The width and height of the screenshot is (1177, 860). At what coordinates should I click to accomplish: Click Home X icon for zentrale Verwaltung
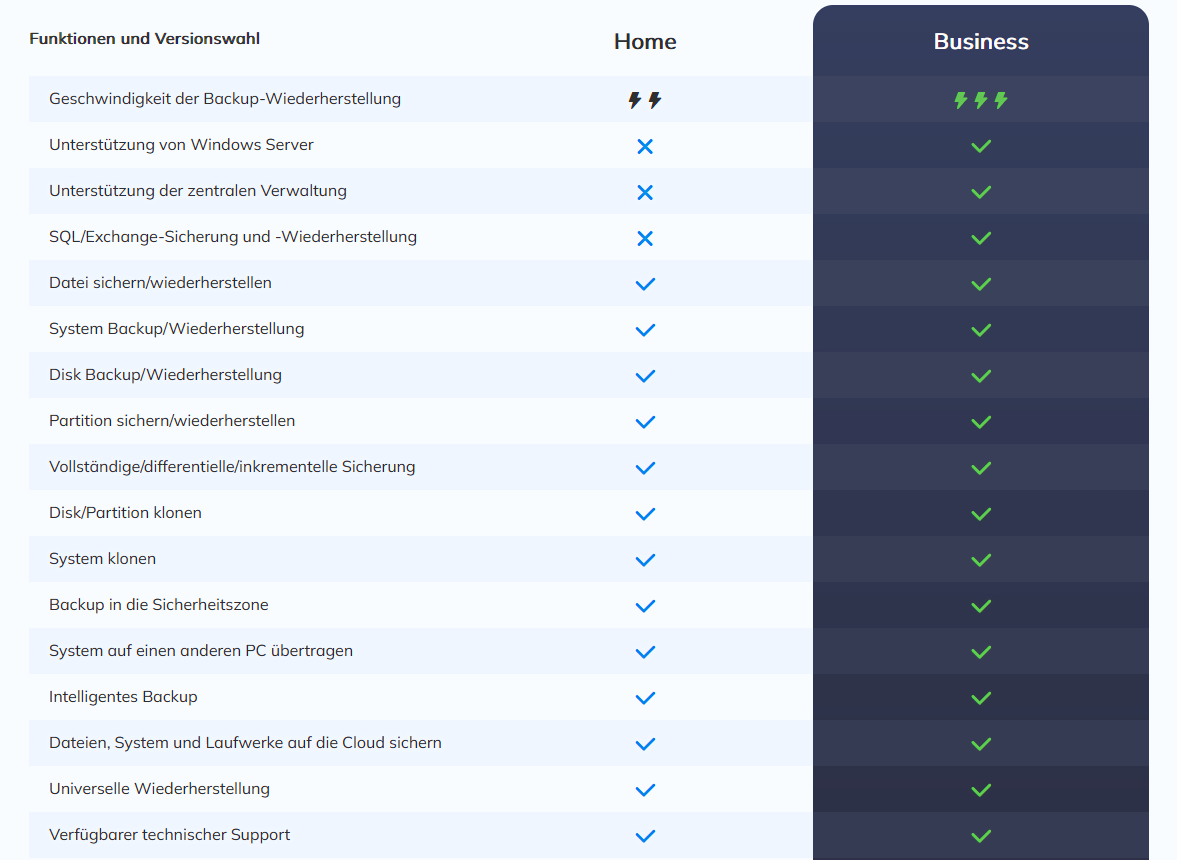[x=645, y=192]
